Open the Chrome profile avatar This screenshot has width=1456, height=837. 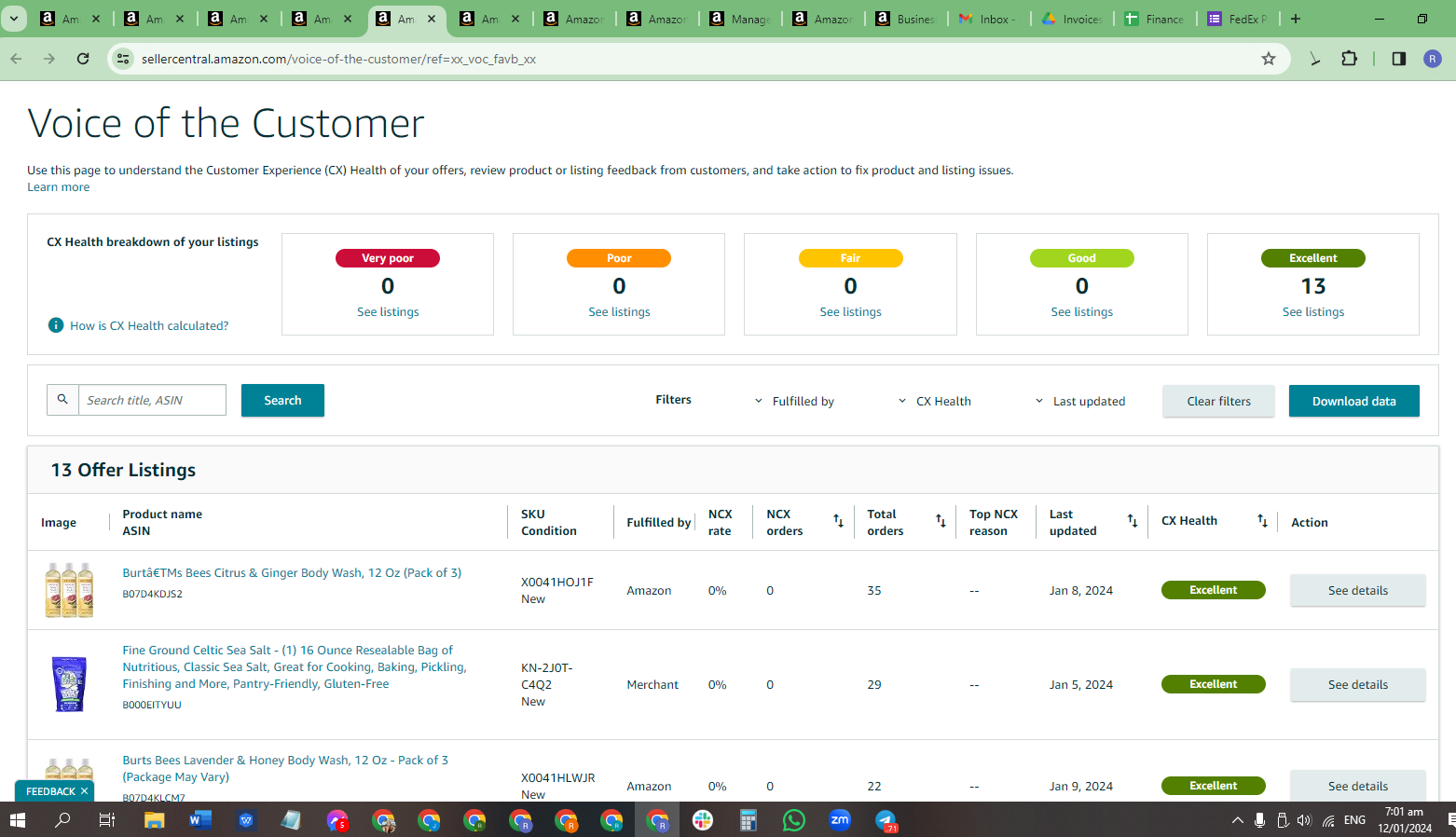1433,59
